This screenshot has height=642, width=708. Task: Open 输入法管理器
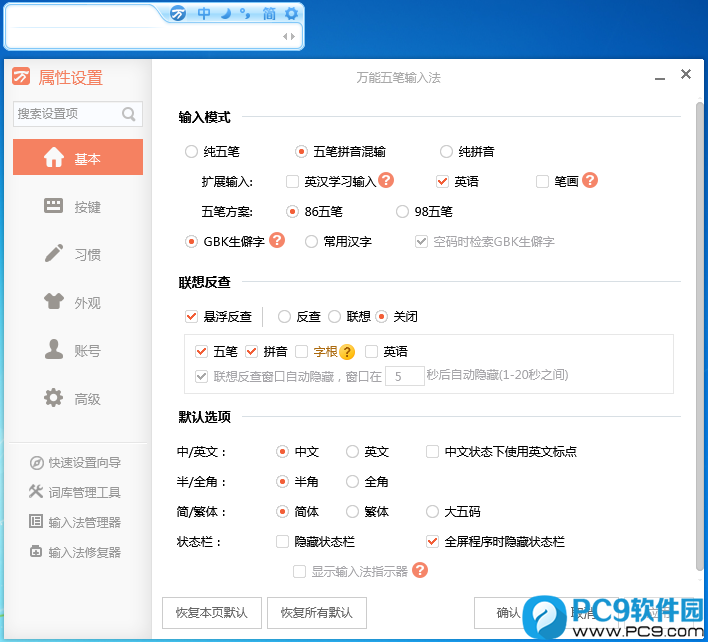[75, 522]
